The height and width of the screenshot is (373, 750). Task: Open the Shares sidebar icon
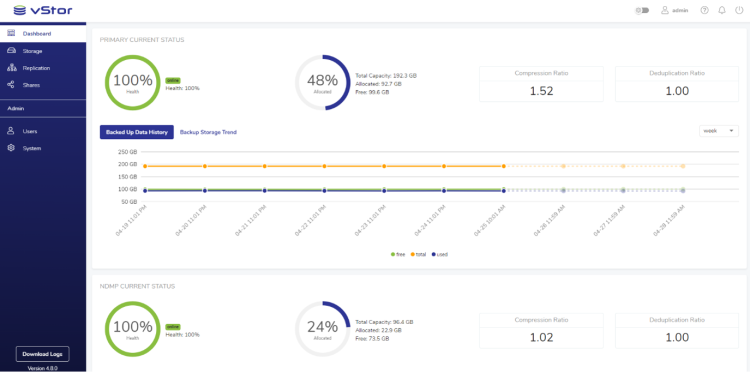point(11,85)
